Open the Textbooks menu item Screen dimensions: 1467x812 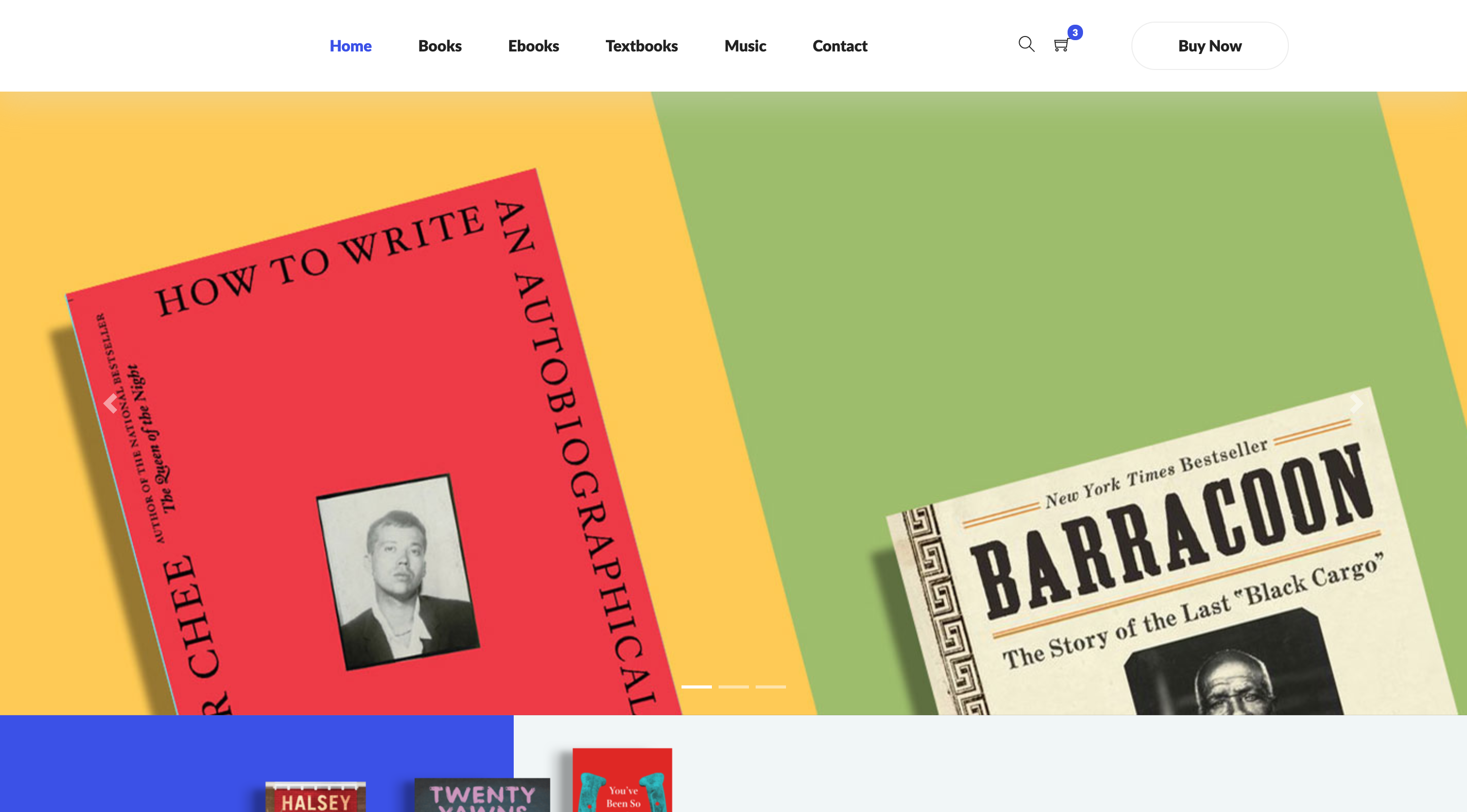[x=641, y=46]
